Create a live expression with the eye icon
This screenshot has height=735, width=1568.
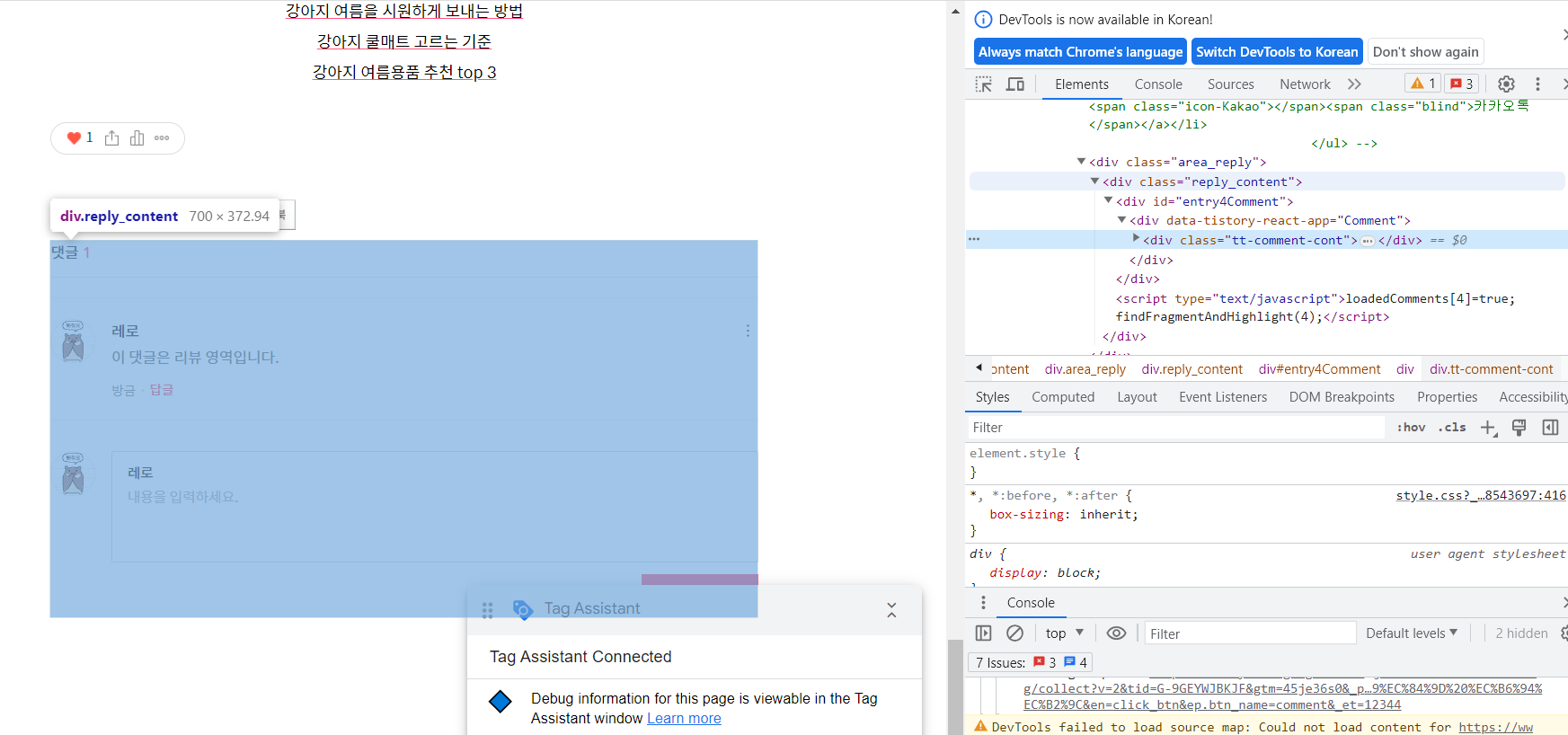click(1116, 633)
